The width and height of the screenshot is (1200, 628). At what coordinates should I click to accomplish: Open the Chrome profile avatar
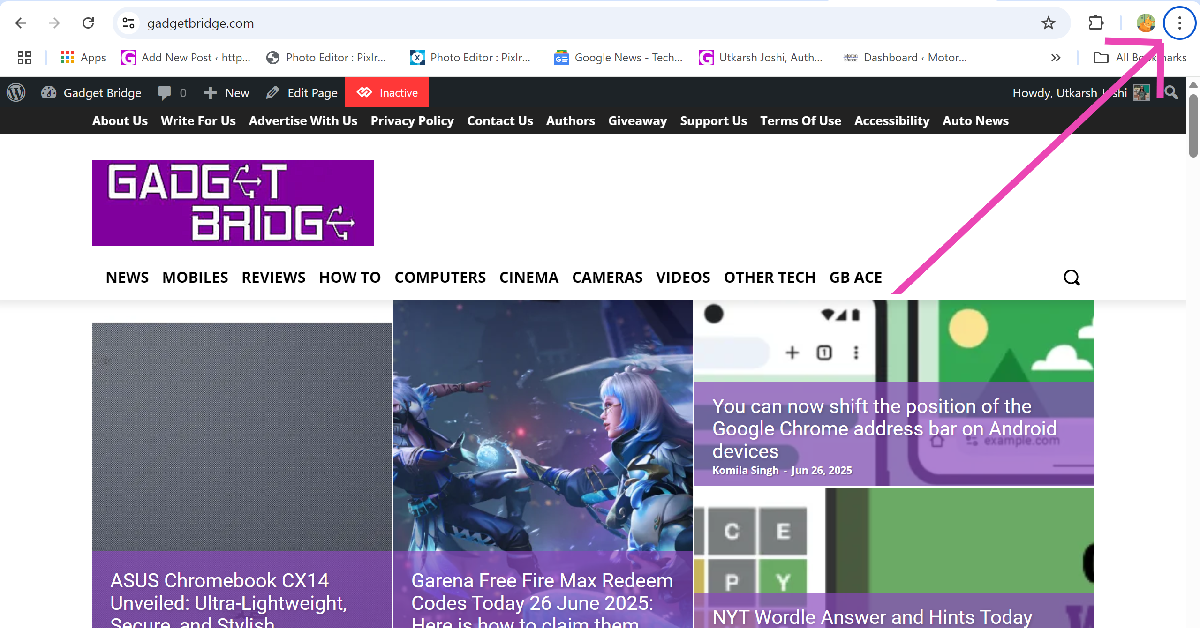[1146, 23]
